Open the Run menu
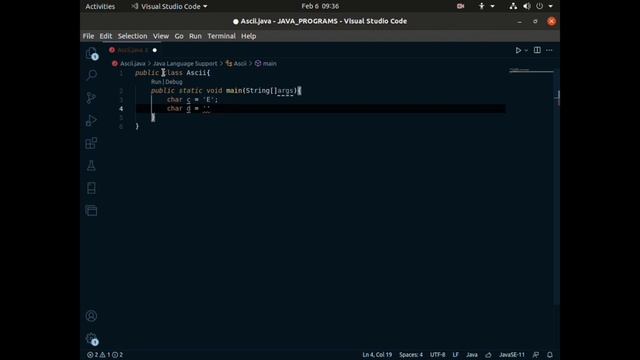640x360 pixels. 195,36
